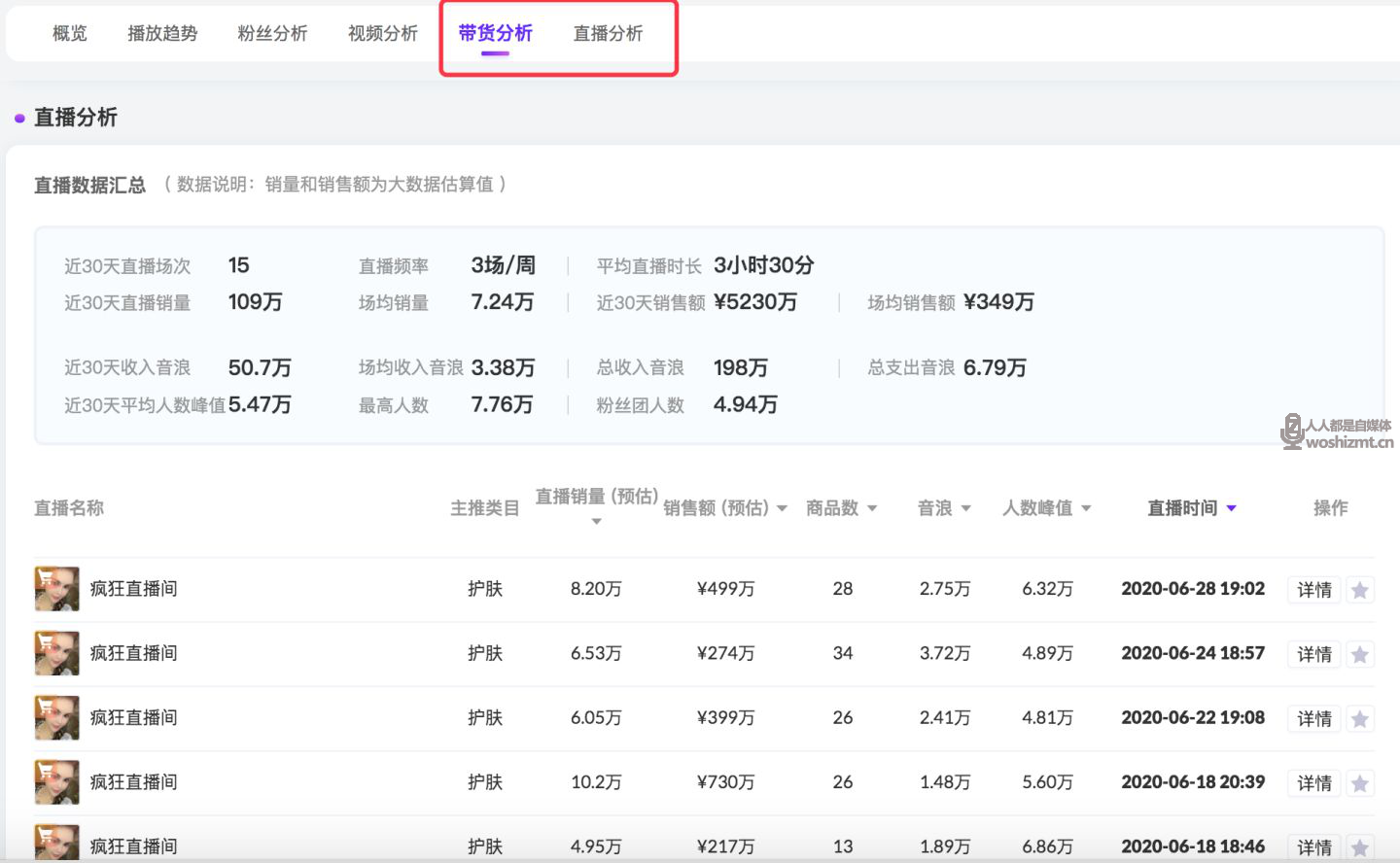Open 详情 for 2020-06-24 18:57 livestream
1400x863 pixels.
pyautogui.click(x=1314, y=654)
